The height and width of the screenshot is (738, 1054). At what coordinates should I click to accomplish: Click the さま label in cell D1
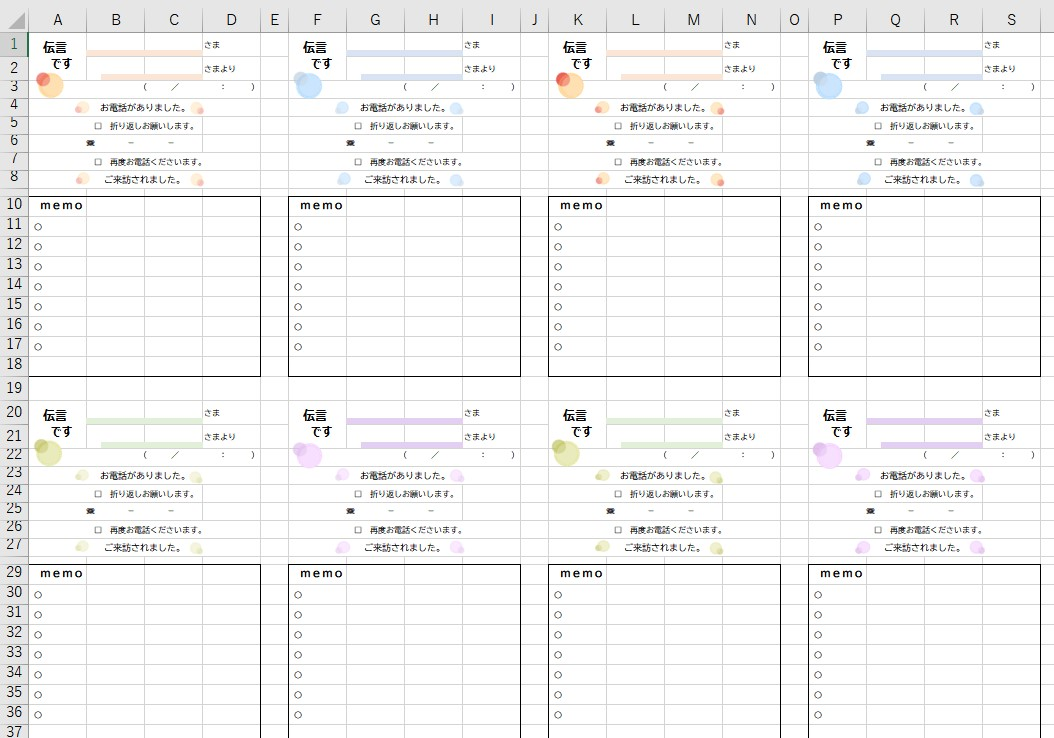(x=212, y=45)
